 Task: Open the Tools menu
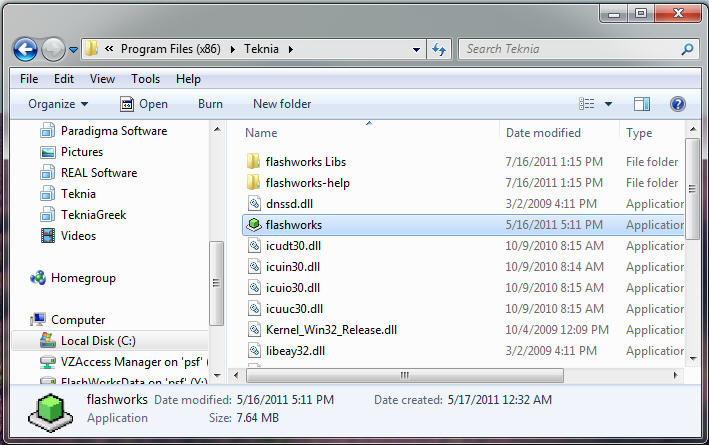click(145, 78)
